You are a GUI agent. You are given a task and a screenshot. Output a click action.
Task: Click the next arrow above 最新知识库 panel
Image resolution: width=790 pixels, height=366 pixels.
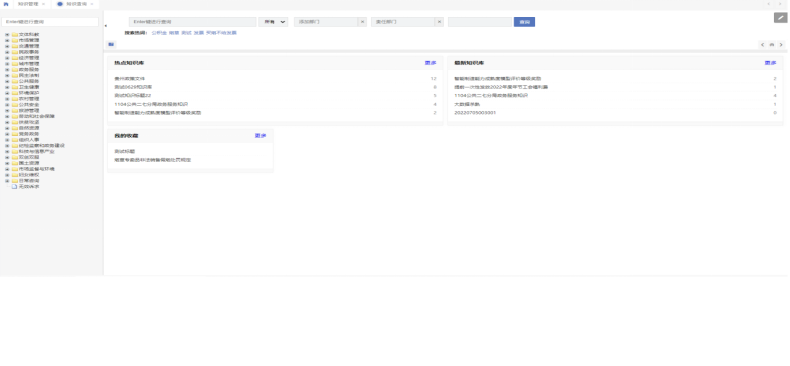coord(781,45)
